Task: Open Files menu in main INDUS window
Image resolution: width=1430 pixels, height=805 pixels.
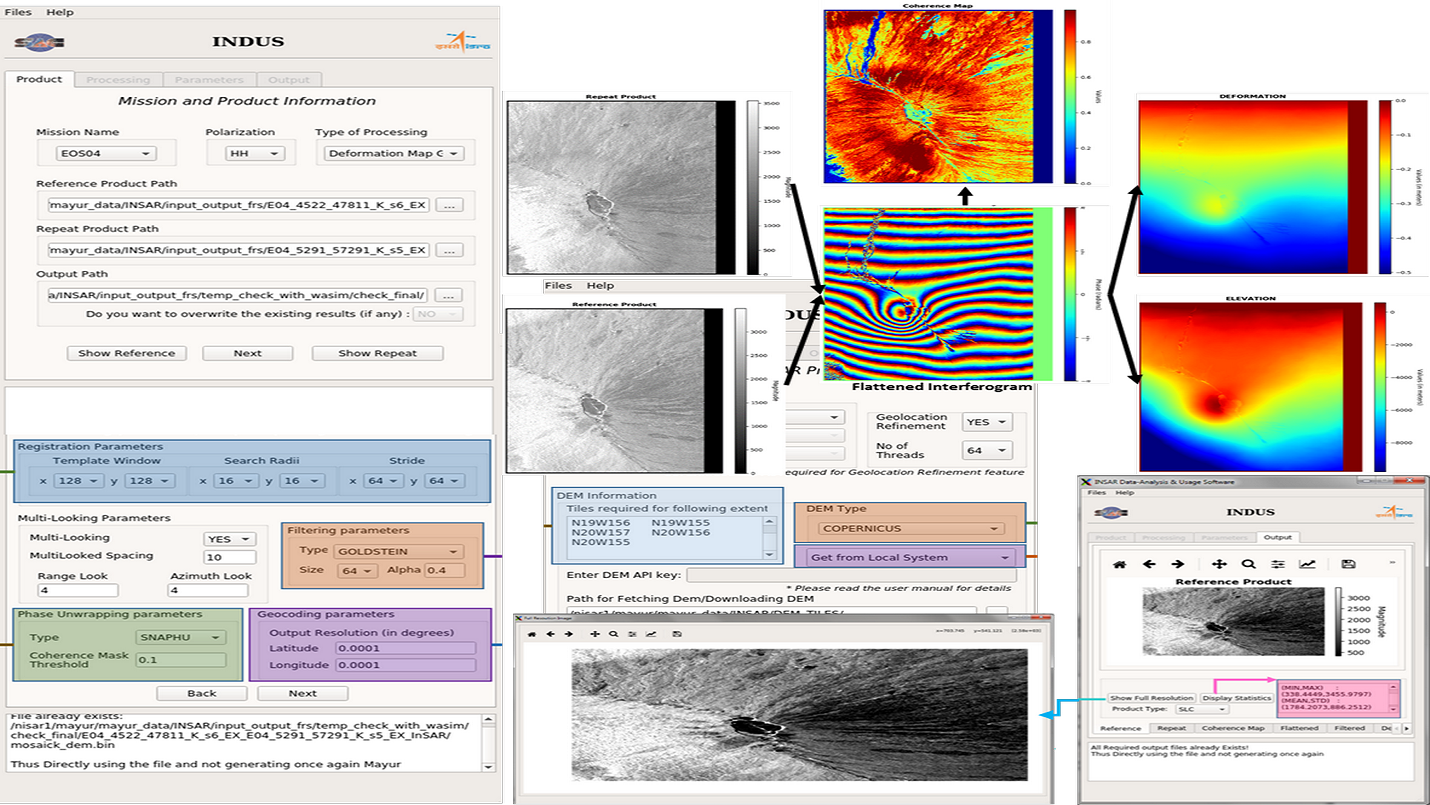Action: (18, 12)
